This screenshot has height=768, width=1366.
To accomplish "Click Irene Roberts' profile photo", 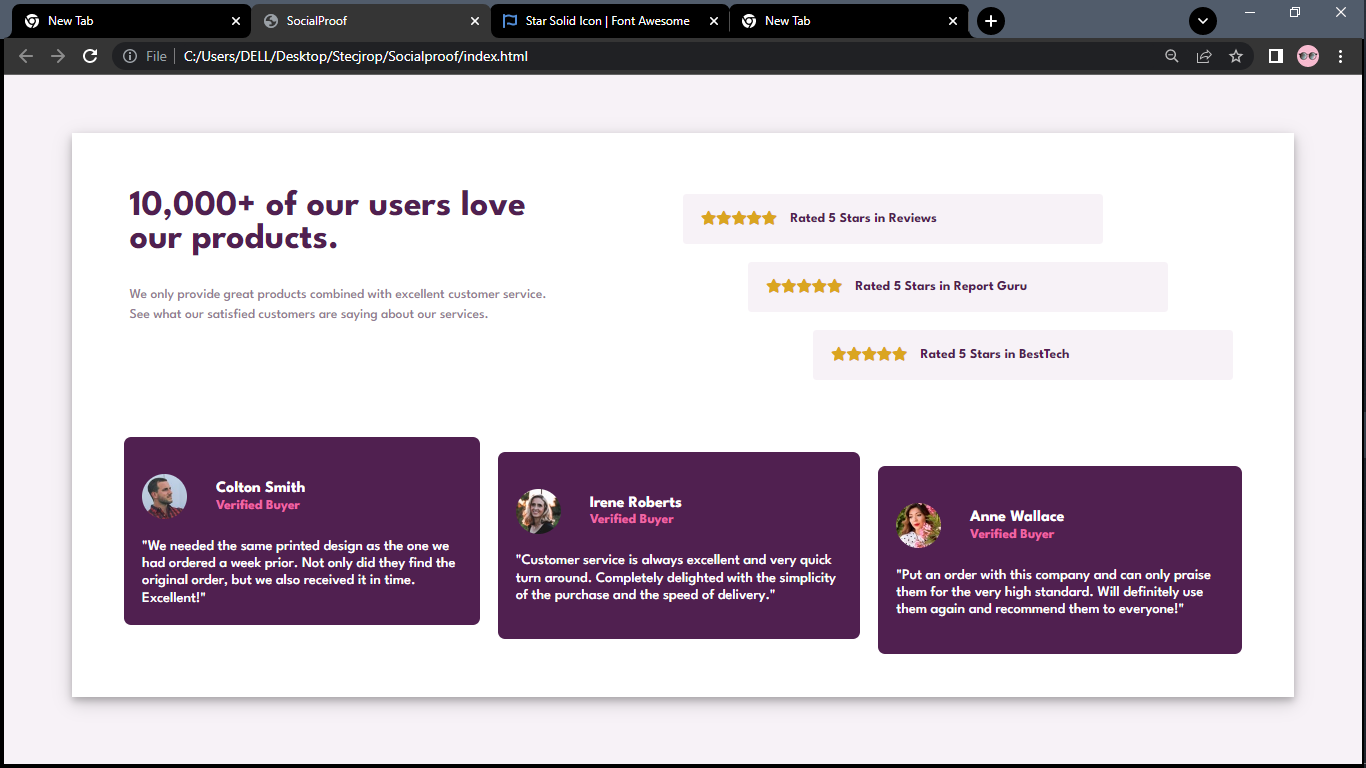I will (x=538, y=511).
